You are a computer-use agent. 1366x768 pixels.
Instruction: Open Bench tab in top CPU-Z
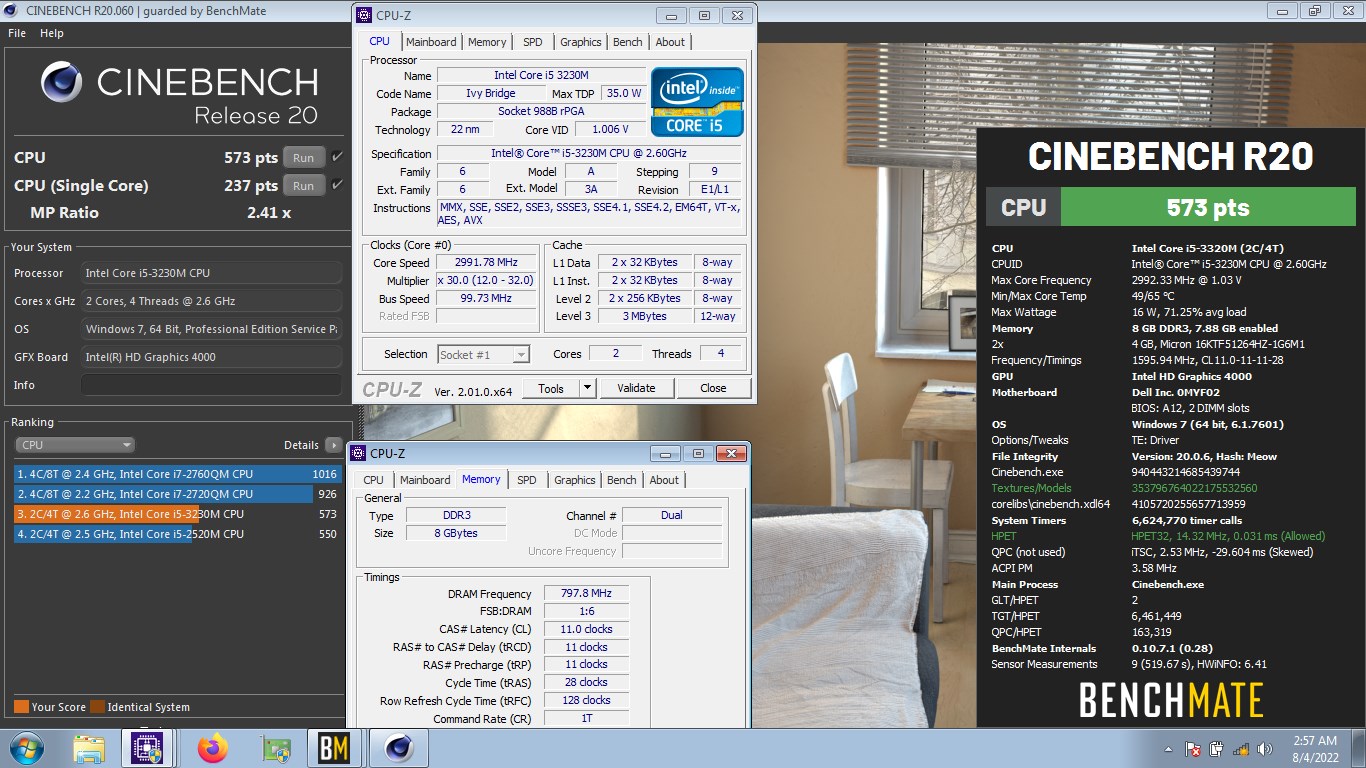pyautogui.click(x=628, y=42)
